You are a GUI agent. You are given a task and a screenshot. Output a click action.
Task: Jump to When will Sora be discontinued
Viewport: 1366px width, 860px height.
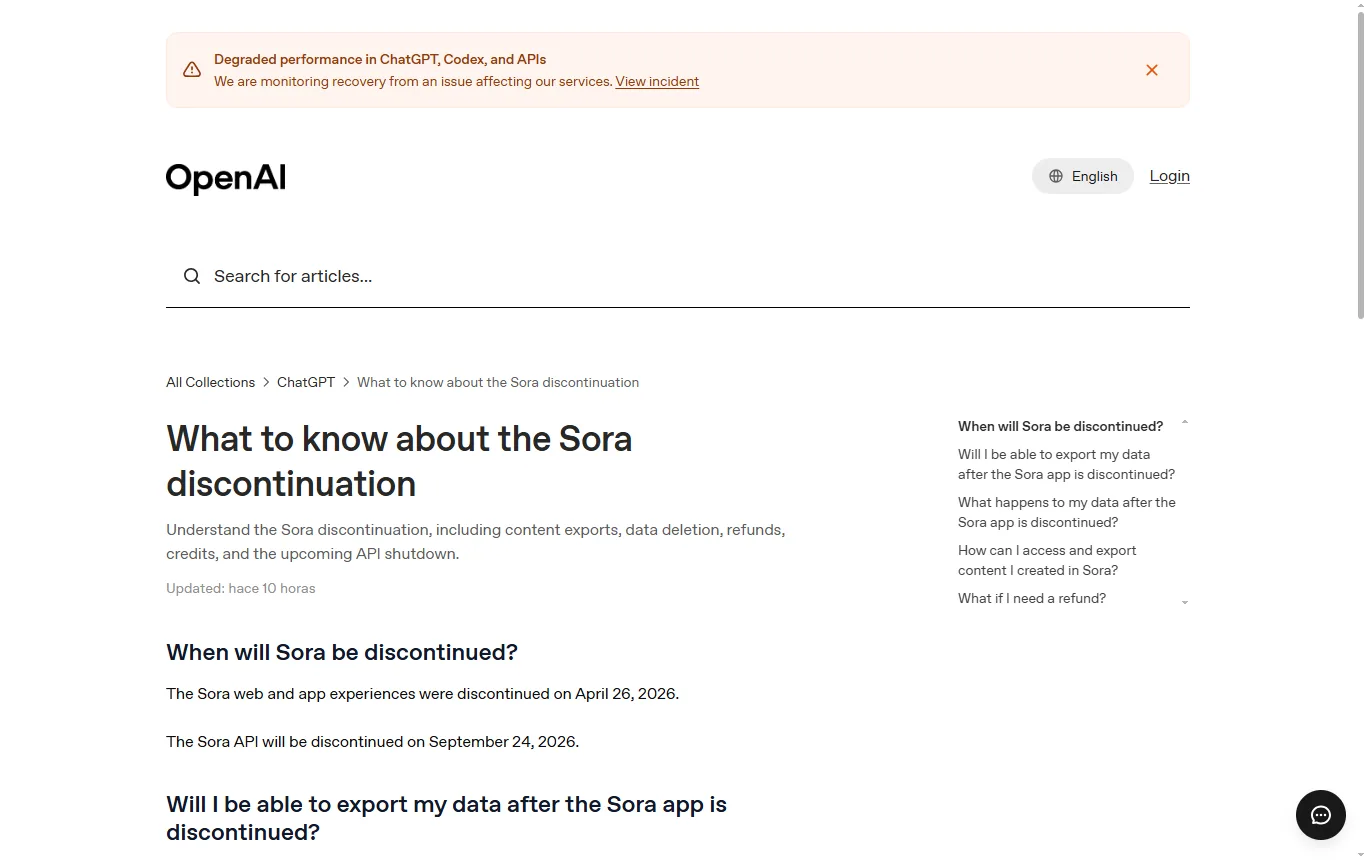[1060, 426]
